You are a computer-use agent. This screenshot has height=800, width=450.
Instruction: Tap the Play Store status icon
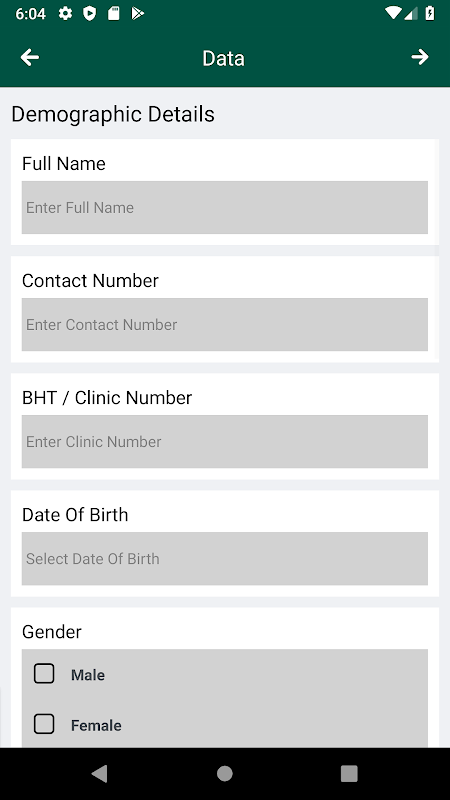137,14
